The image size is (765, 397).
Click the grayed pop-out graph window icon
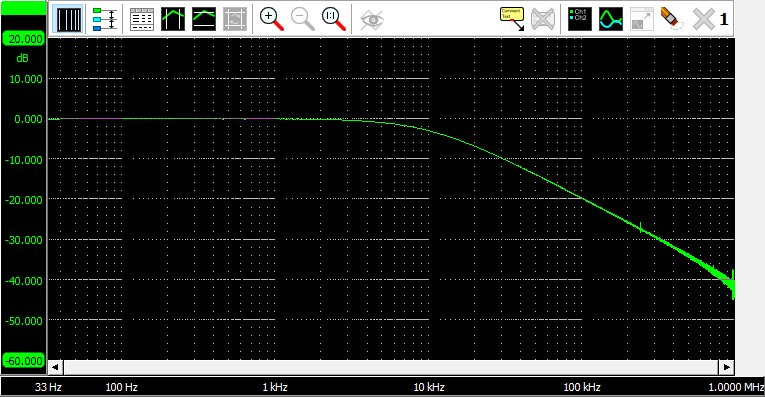tap(642, 20)
